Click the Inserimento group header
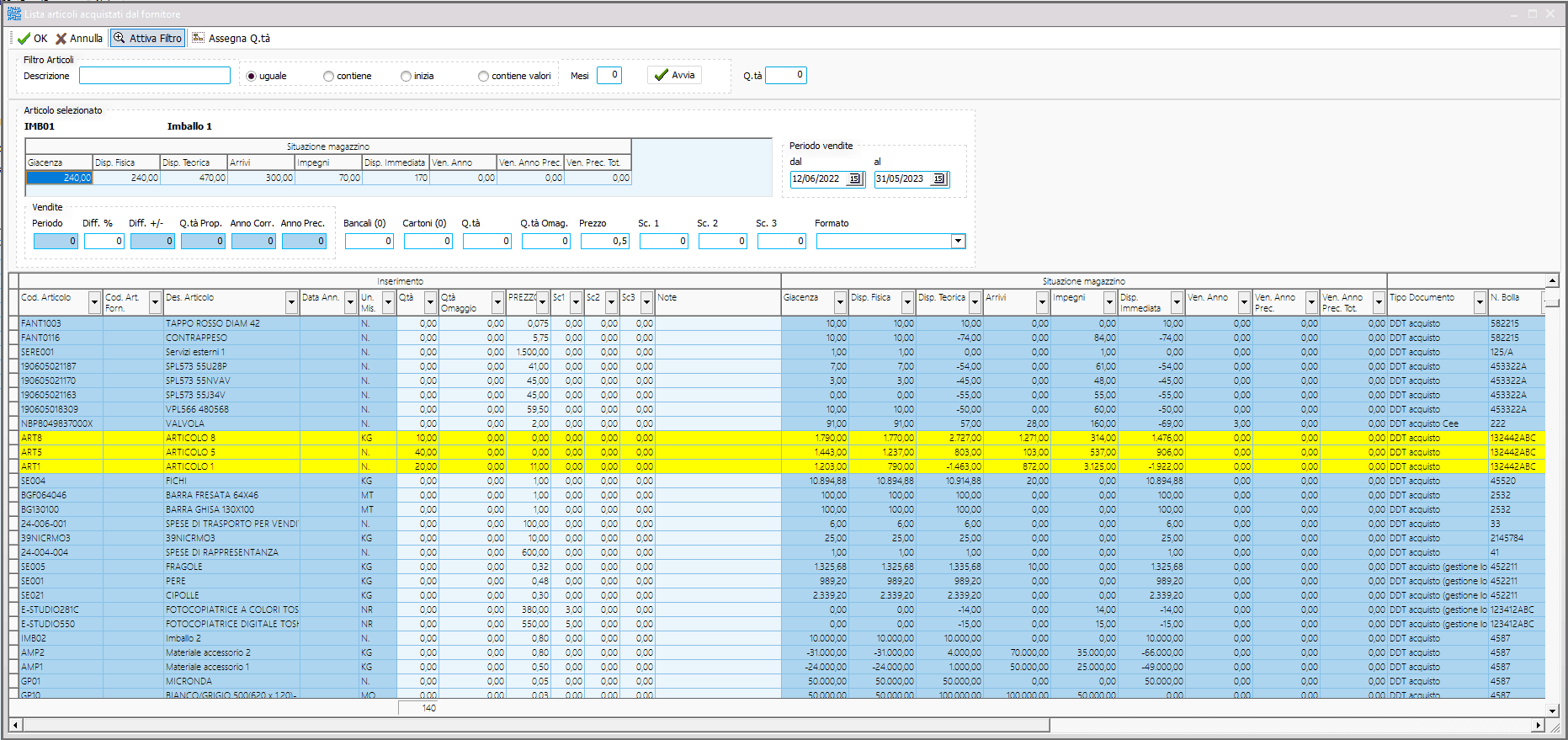Image resolution: width=1568 pixels, height=740 pixels. (x=400, y=281)
